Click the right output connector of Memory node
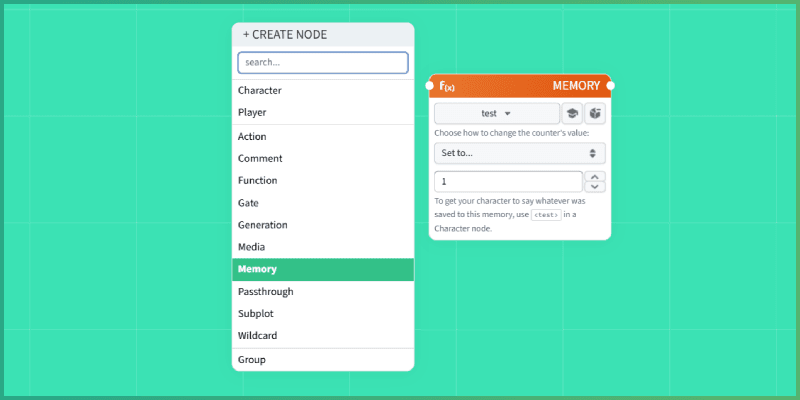 pos(610,86)
